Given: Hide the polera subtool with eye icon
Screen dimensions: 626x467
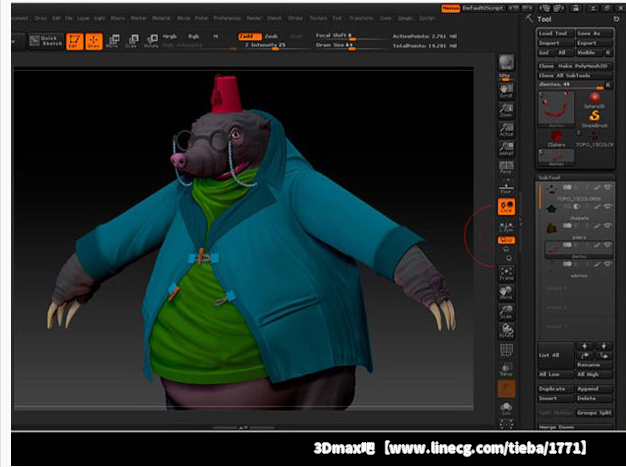Looking at the screenshot, I should pyautogui.click(x=607, y=226).
